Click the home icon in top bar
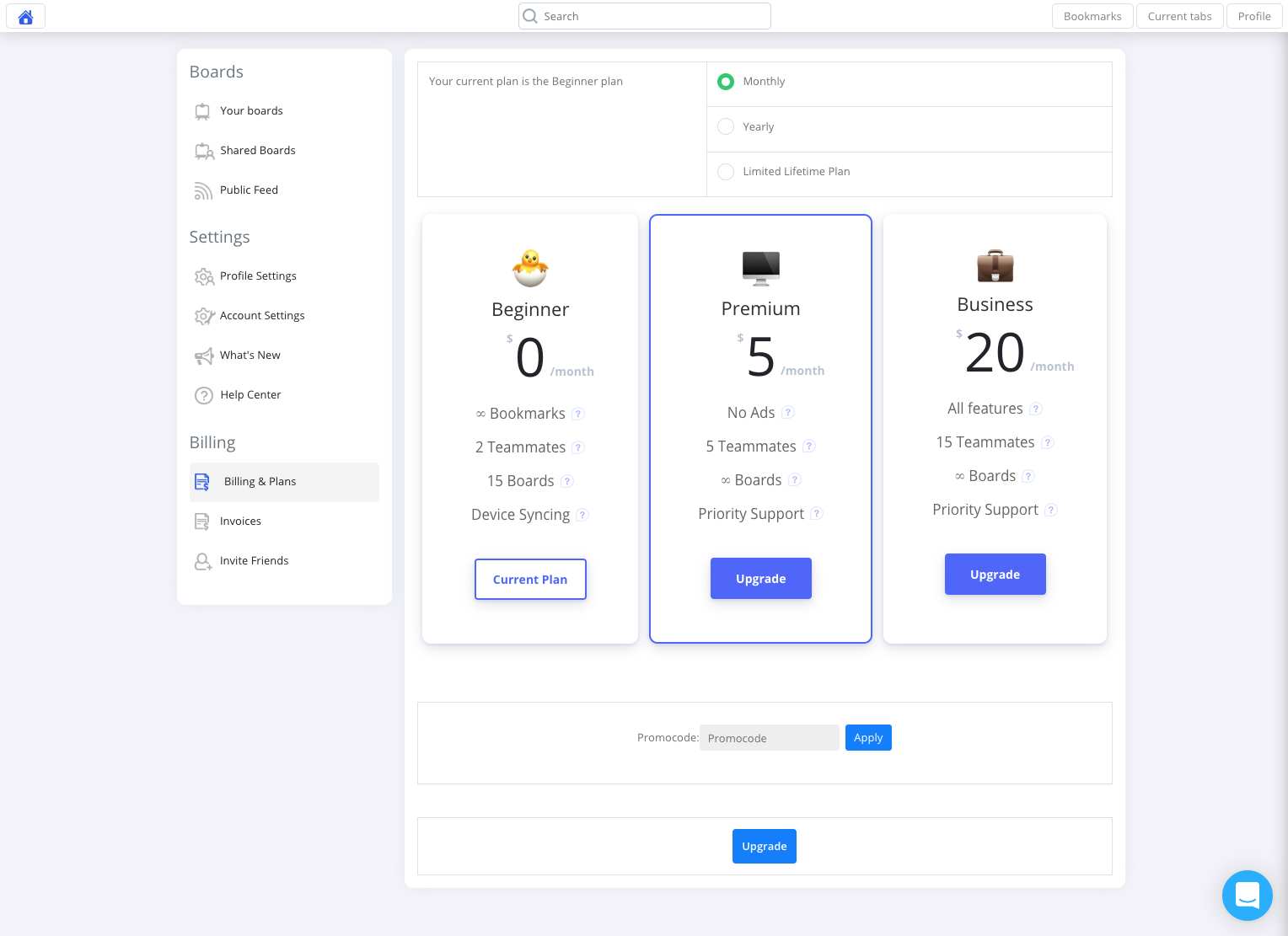 pos(25,16)
